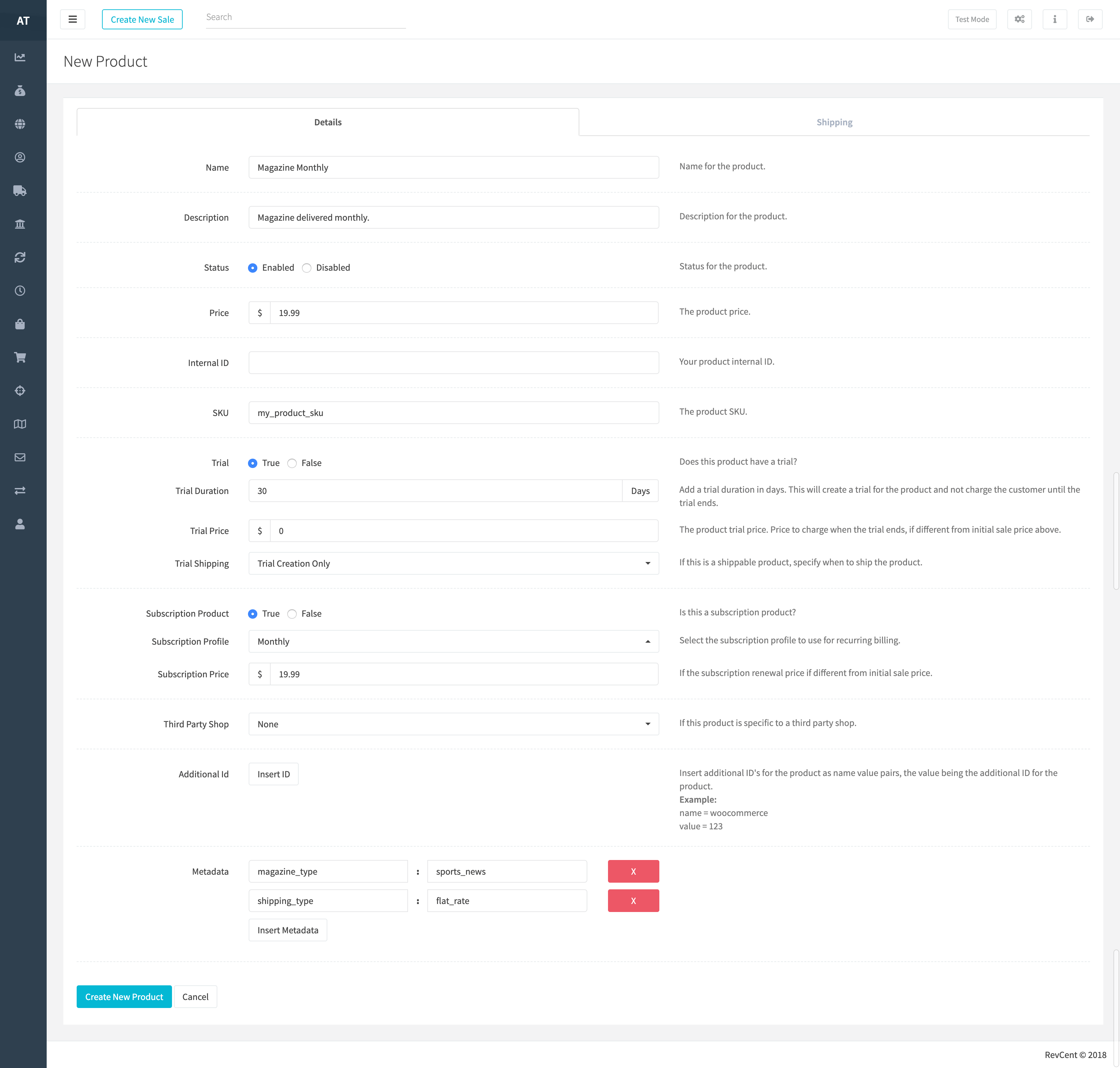Click the Internal ID input field

tap(453, 363)
